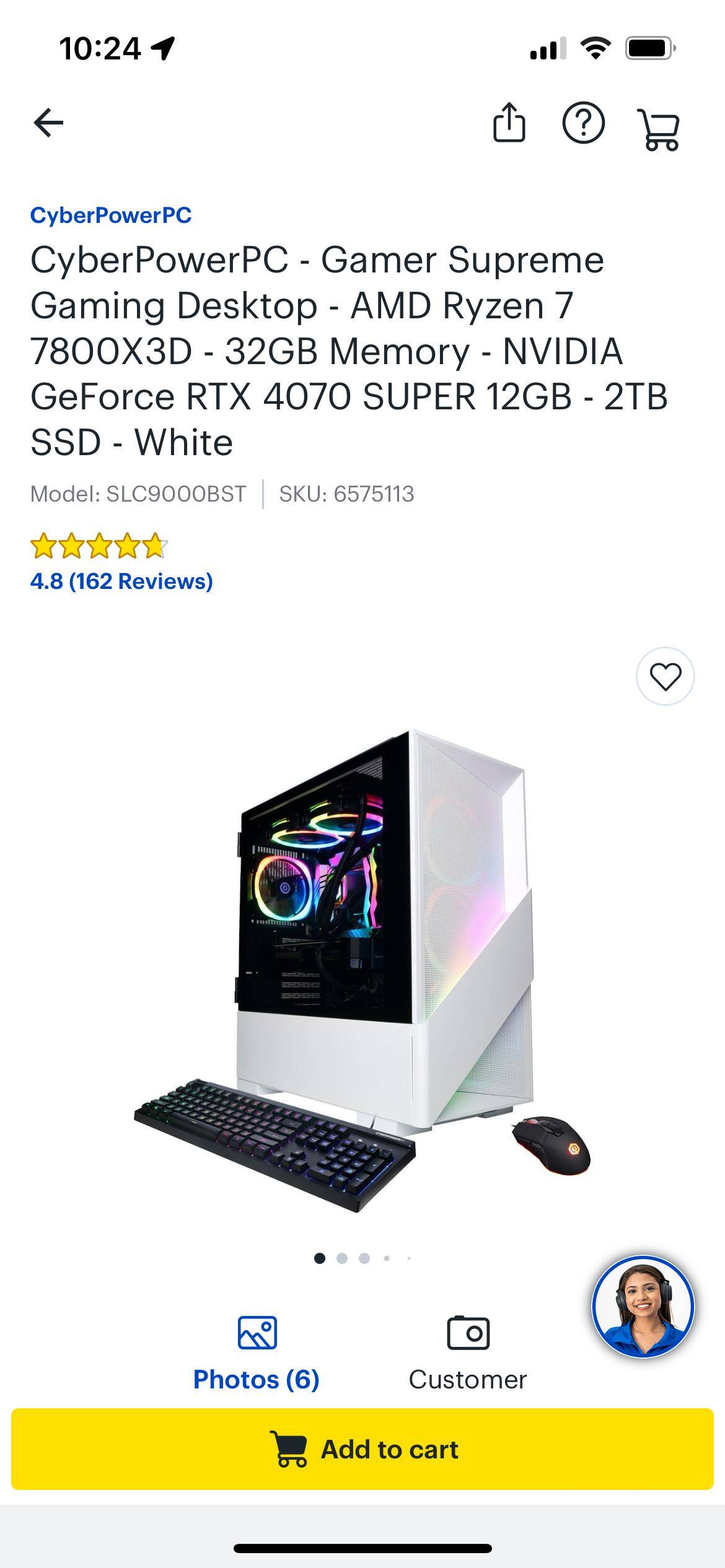This screenshot has height=1568, width=725.
Task: Tap the Photos gallery icon
Action: point(257,1332)
